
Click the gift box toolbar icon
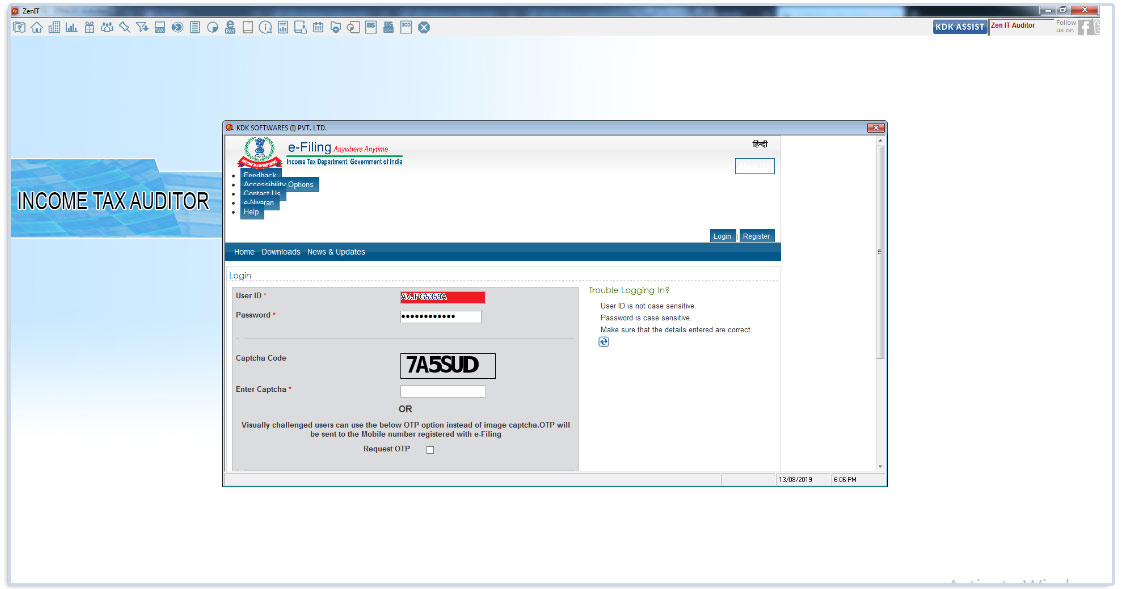pos(90,27)
